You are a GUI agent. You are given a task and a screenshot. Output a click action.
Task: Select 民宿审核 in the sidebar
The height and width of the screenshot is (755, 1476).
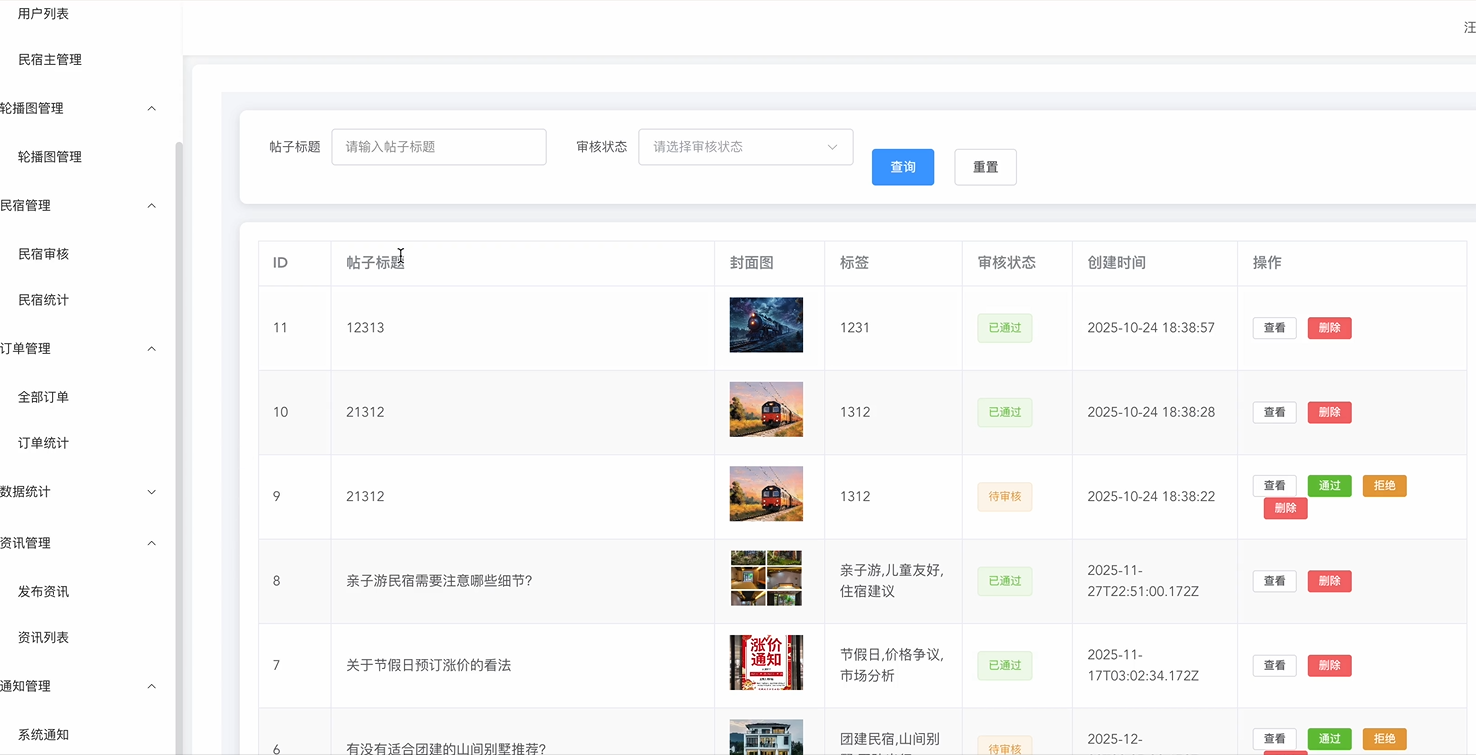41,253
